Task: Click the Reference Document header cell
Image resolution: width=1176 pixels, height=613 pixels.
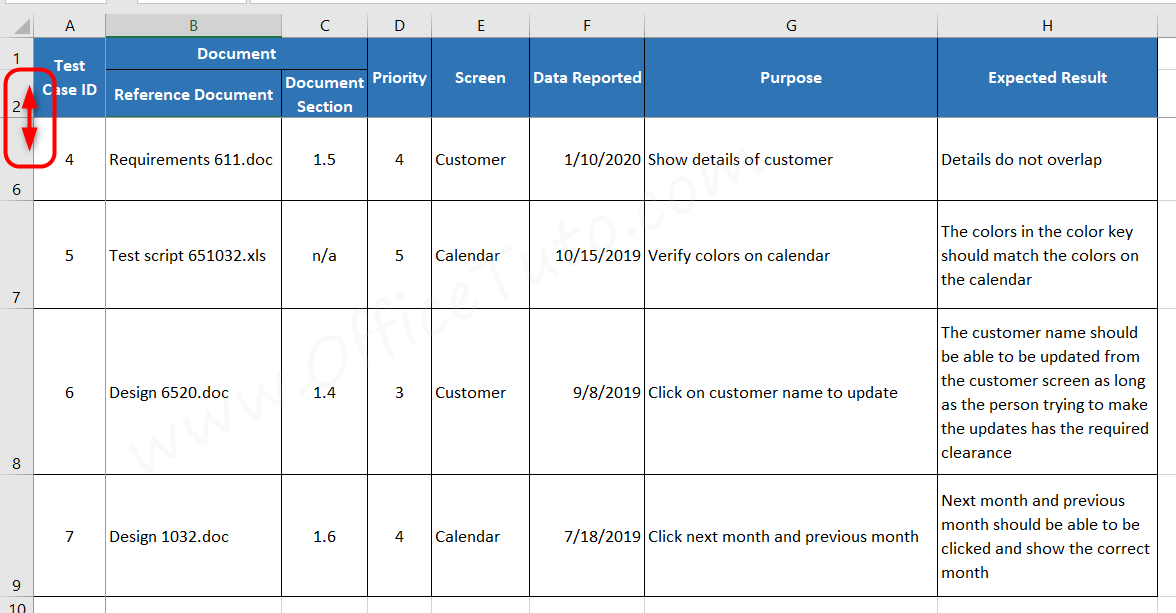Action: [x=194, y=95]
